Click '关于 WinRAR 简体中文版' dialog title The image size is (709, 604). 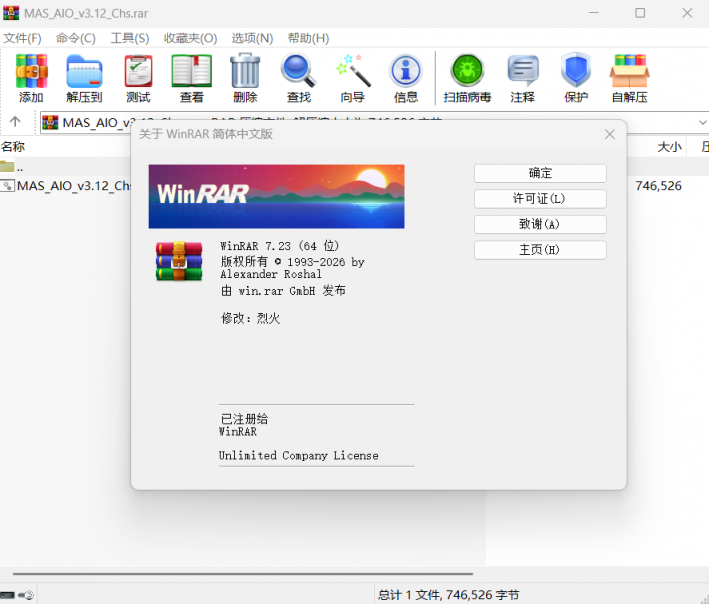[206, 134]
